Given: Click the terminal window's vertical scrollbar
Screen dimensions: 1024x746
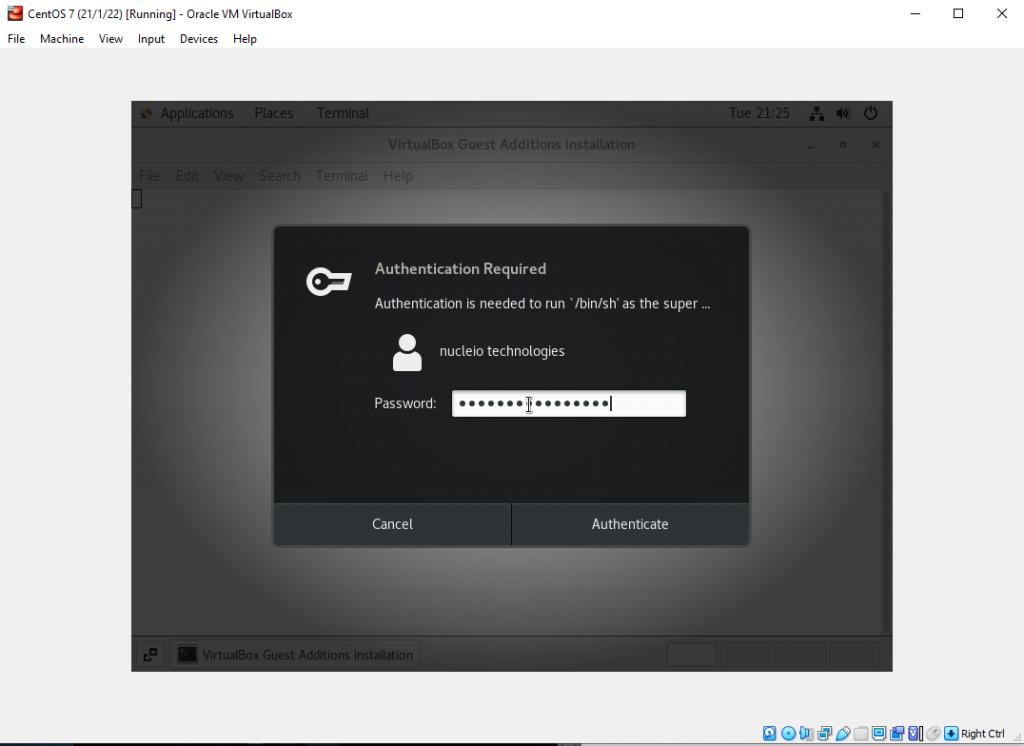Looking at the screenshot, I should [x=887, y=412].
